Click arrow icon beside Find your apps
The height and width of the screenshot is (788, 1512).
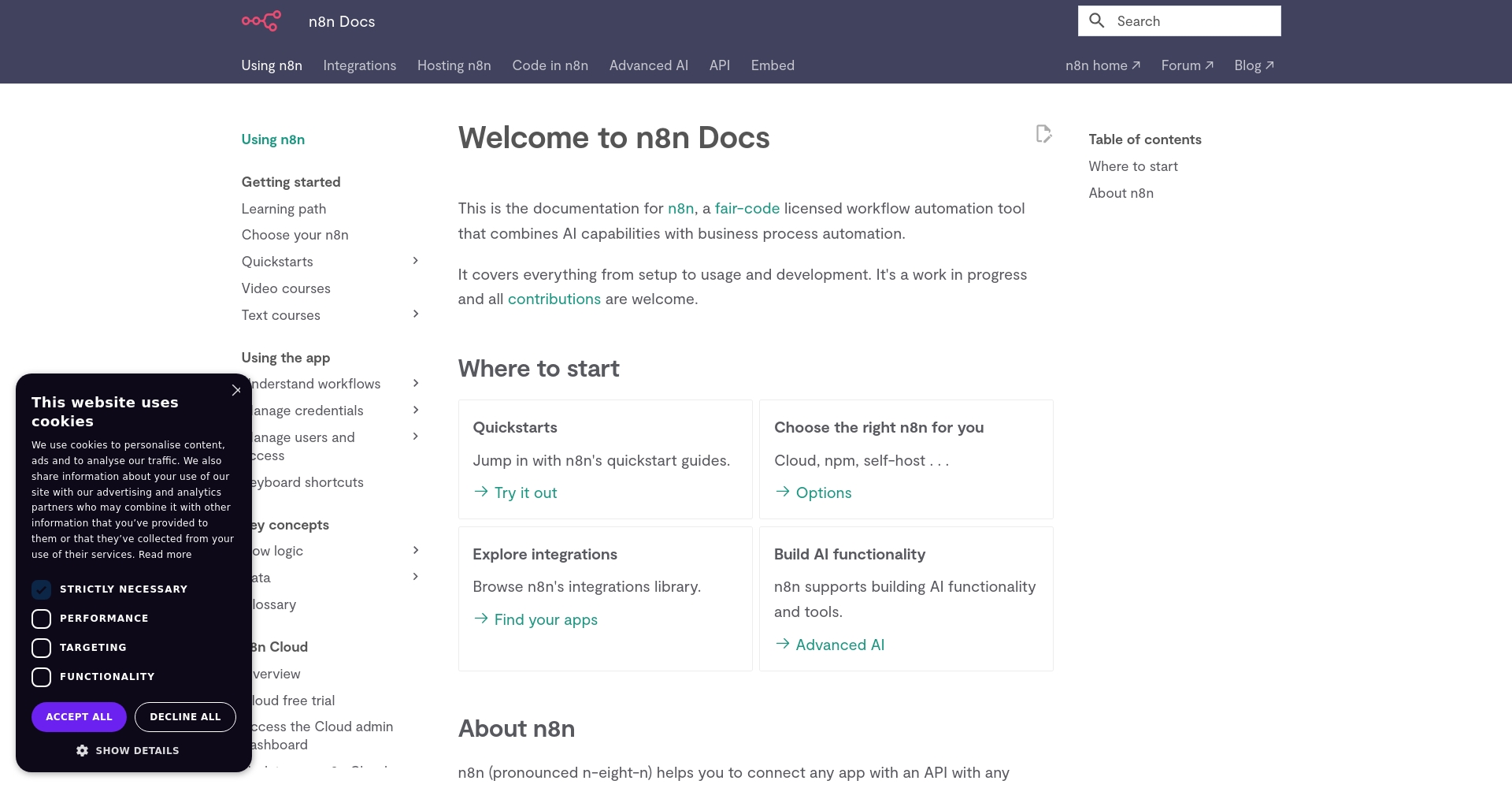coord(481,619)
